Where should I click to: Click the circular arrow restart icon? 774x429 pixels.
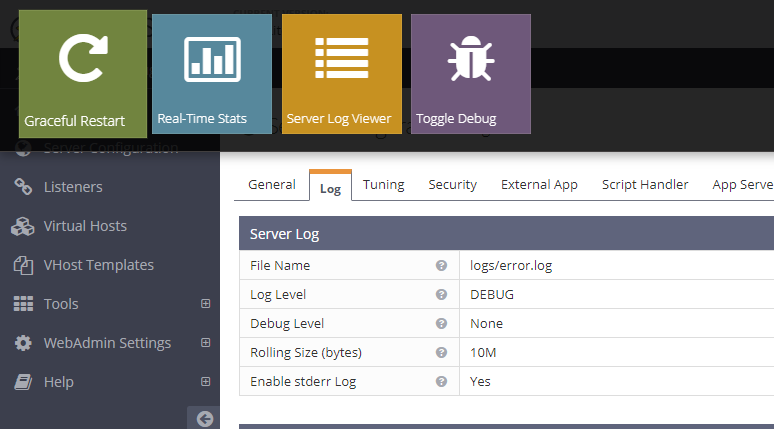pos(83,58)
